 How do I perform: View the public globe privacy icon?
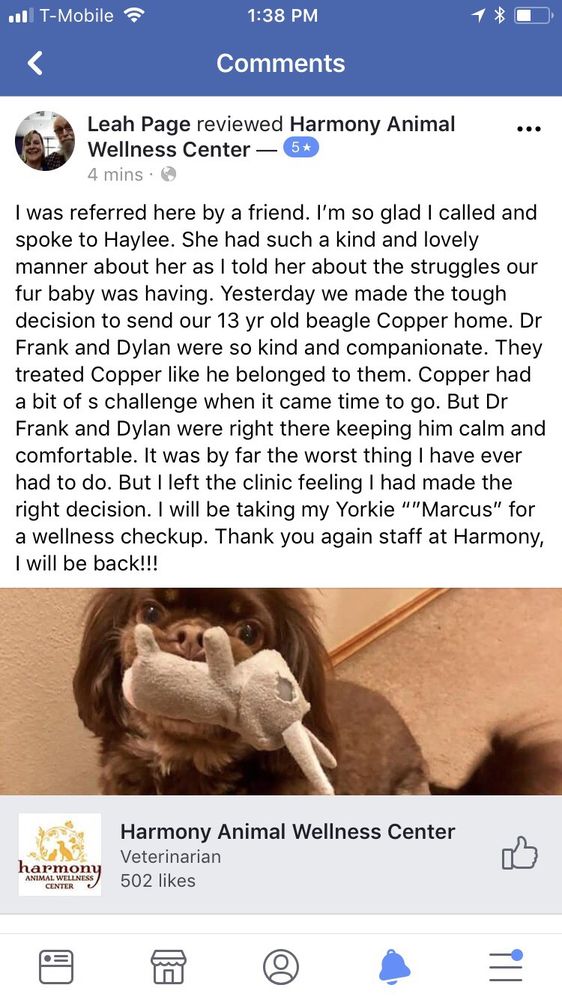point(168,173)
